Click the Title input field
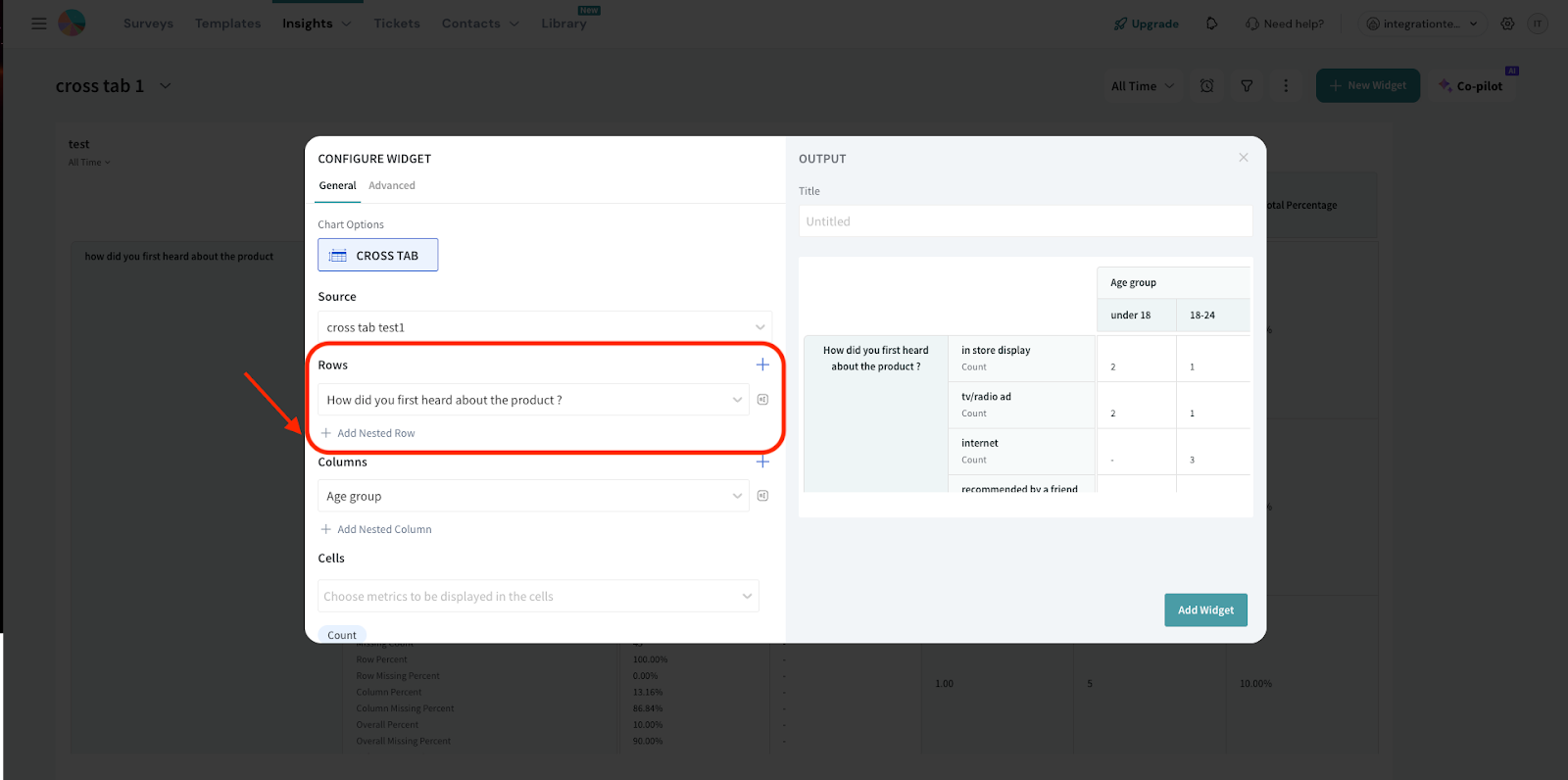 point(1025,221)
